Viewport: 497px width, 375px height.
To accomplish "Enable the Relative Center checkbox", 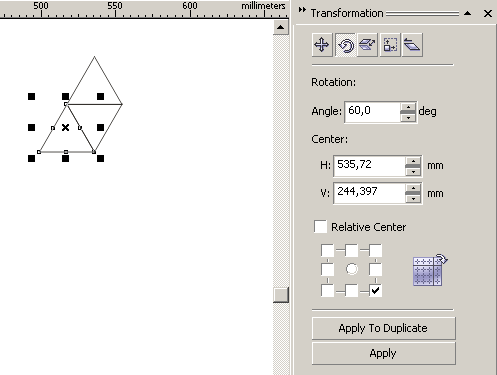I will pos(320,227).
